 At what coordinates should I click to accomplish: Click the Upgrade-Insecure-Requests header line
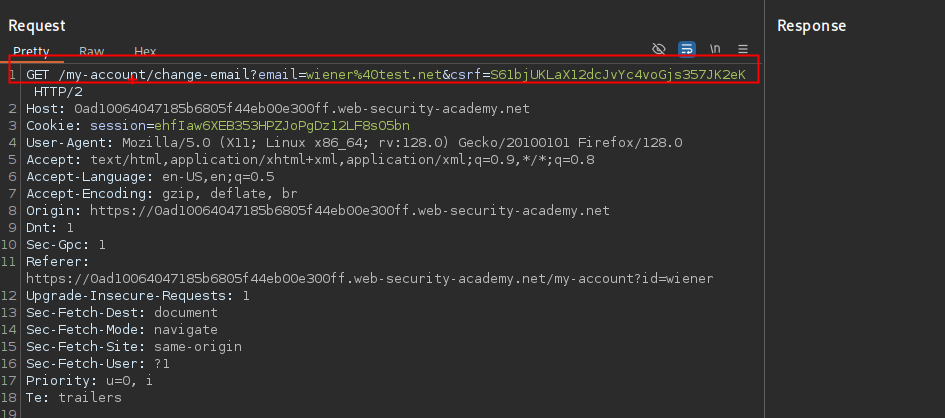138,296
